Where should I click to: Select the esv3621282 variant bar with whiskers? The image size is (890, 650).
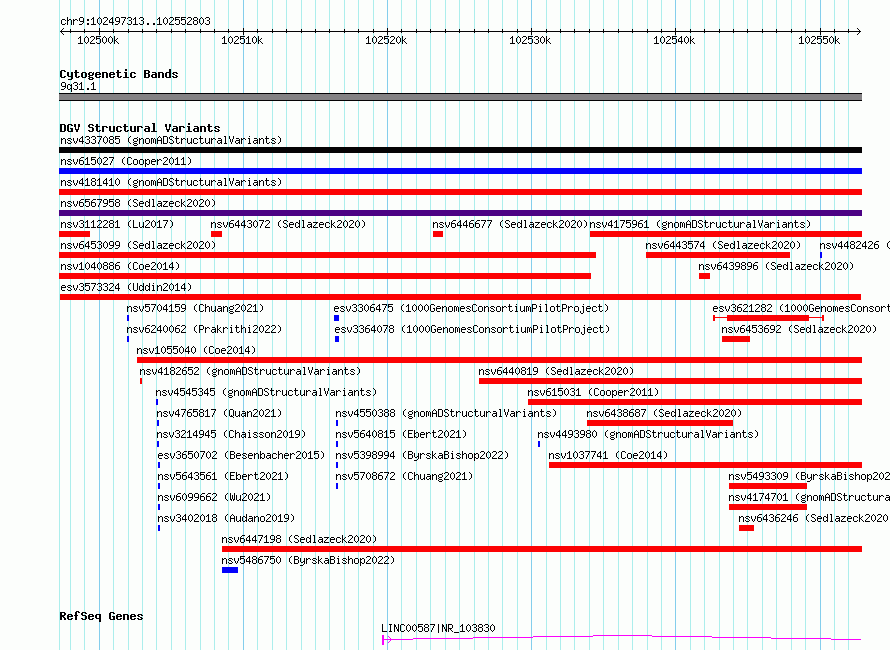tap(768, 318)
